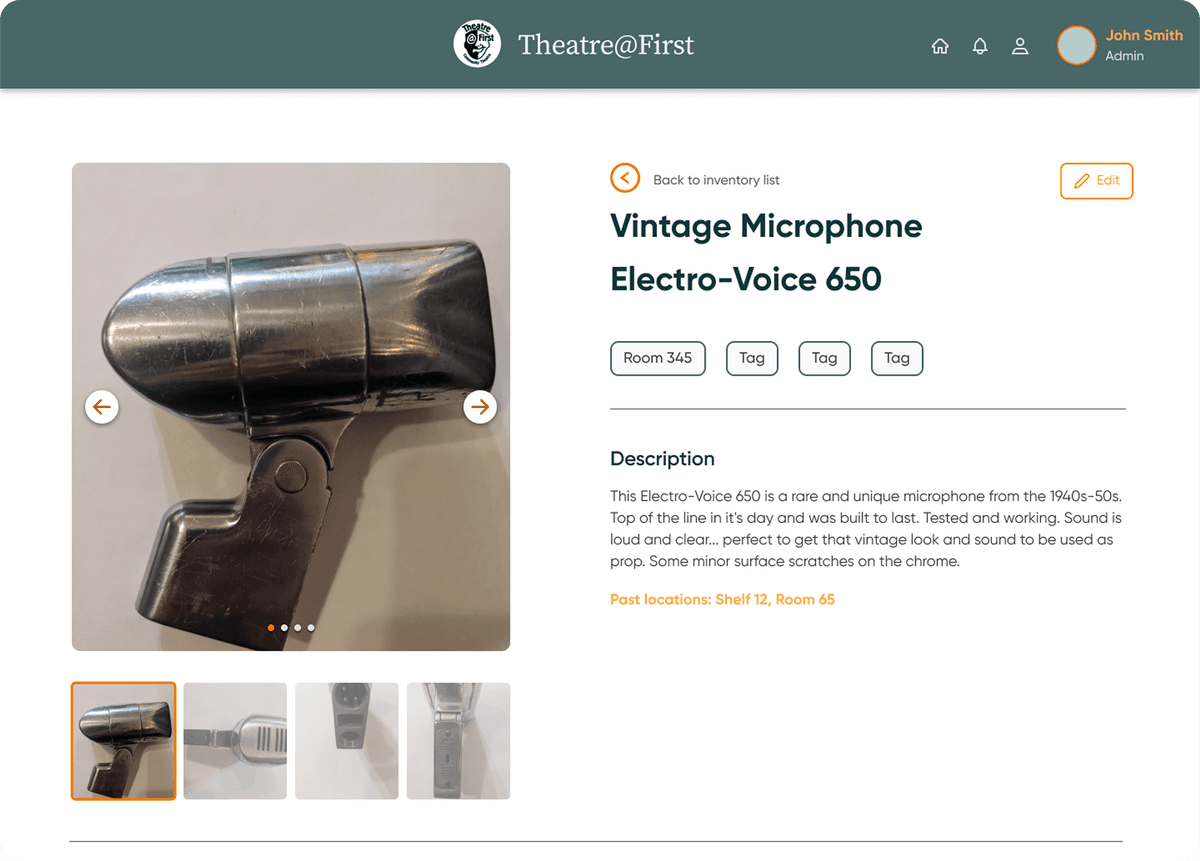Select the third thumbnail showing connector

tap(347, 741)
